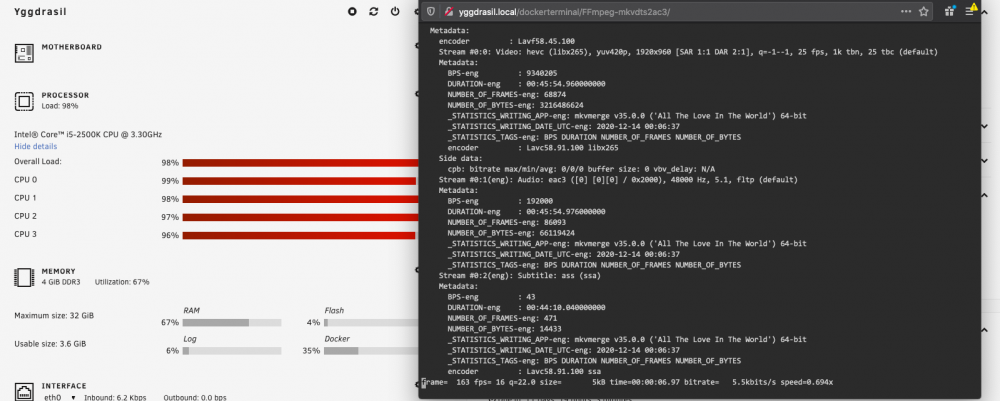Click the Motherboard chip icon
This screenshot has width=1000, height=401.
coord(24,53)
